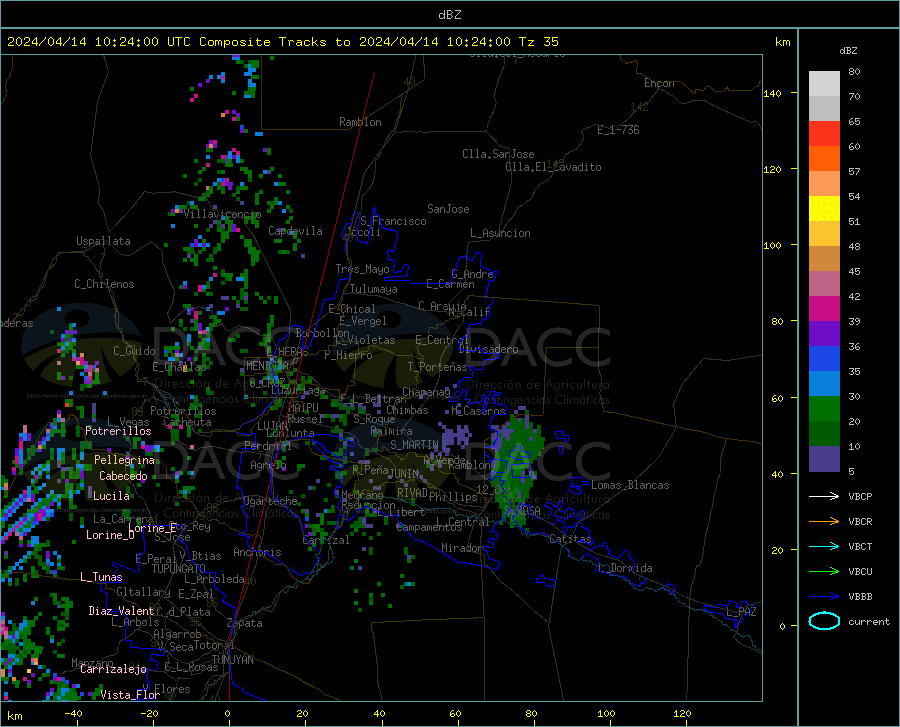Click the Uspallata place label
900x727 pixels.
pos(103,241)
